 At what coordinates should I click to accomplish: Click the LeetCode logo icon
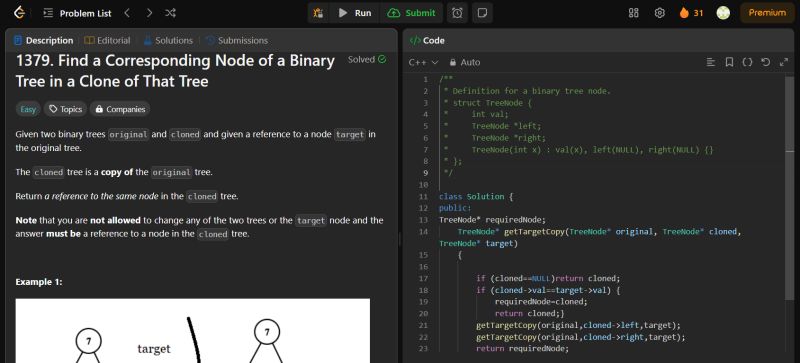tap(19, 13)
